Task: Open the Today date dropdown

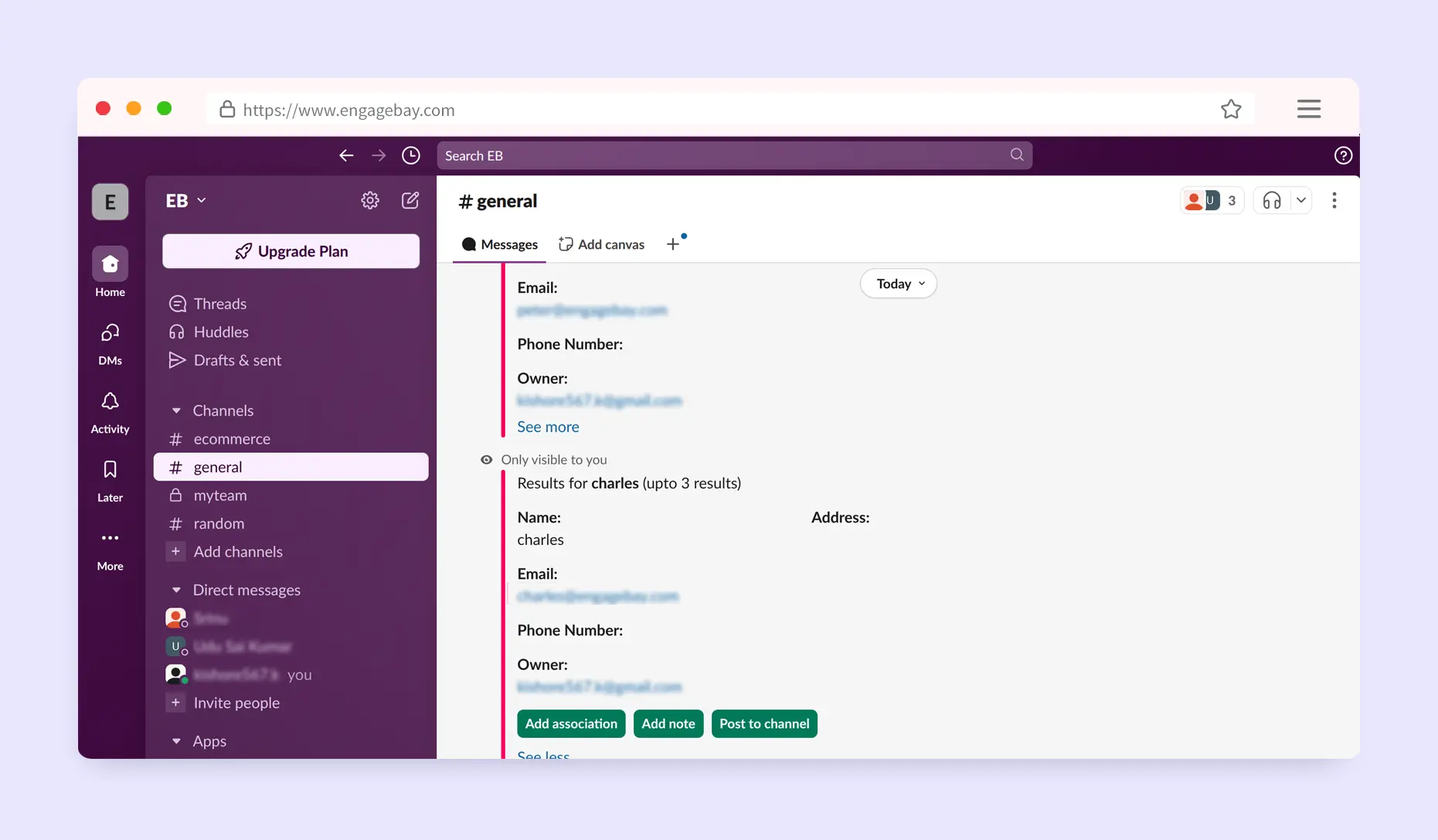Action: coord(899,284)
